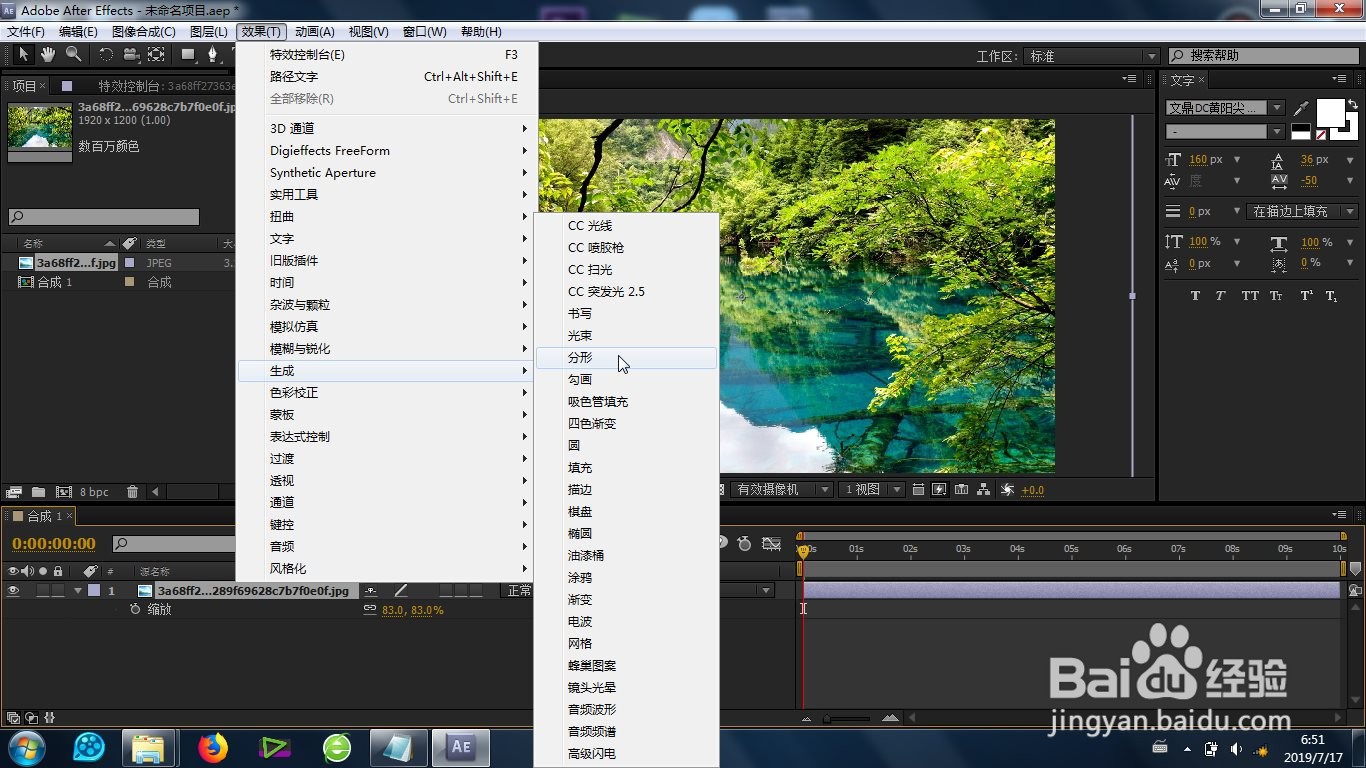Create a new composition via the filmstrip icon
The width and height of the screenshot is (1366, 768).
coord(63,492)
